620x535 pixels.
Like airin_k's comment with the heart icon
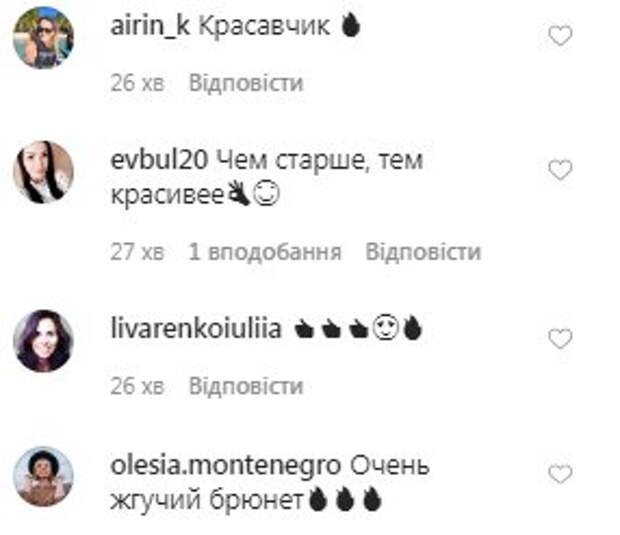[x=560, y=35]
